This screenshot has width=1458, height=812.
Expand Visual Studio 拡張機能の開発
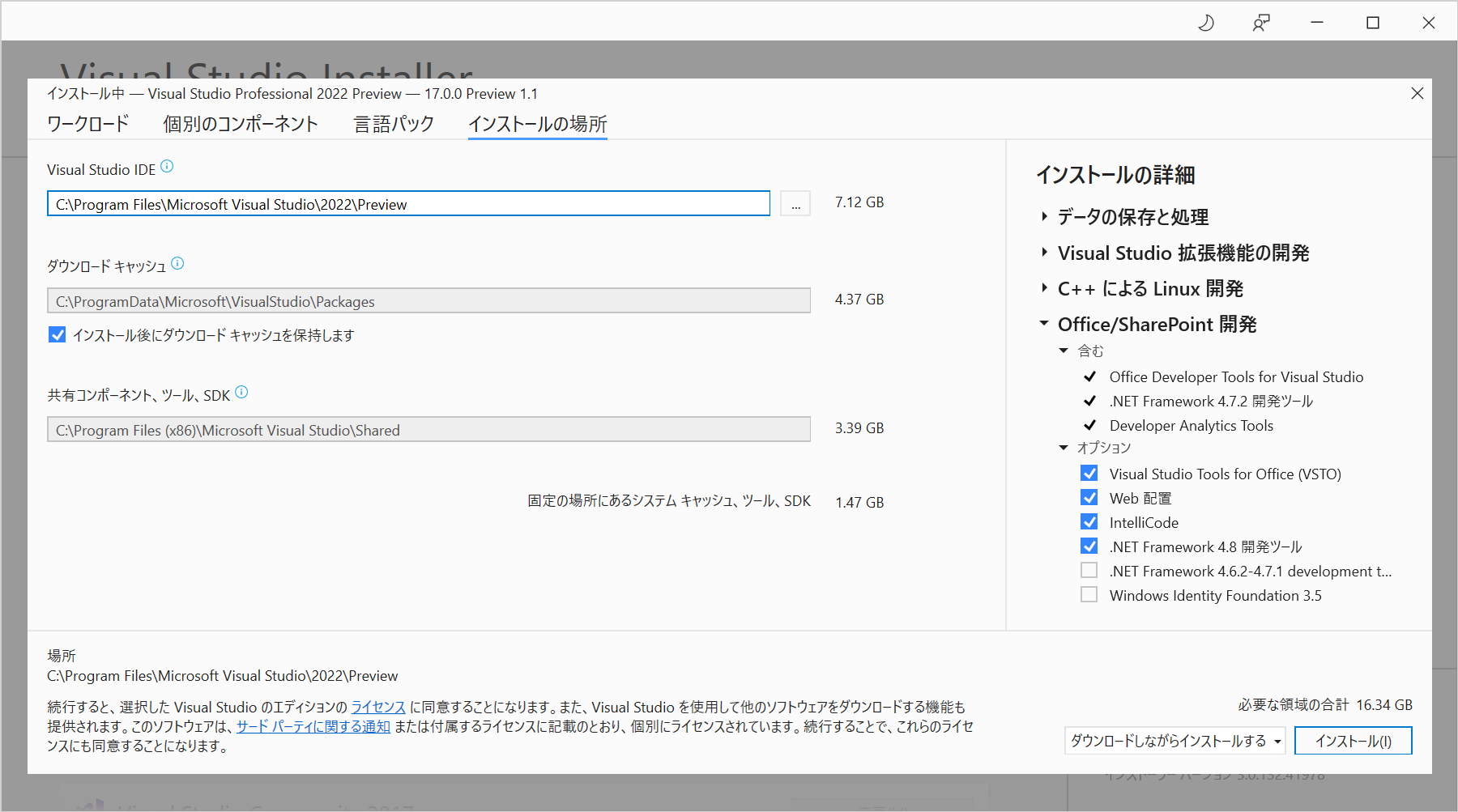(x=1044, y=253)
